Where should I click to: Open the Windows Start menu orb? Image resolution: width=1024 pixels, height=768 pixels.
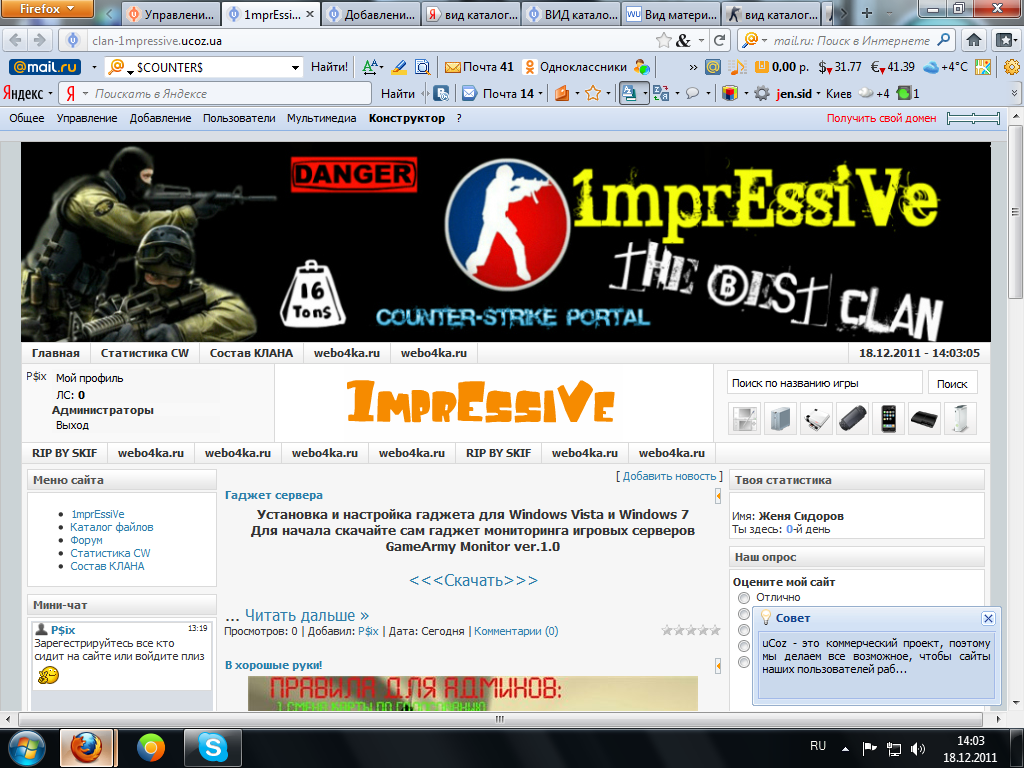26,748
